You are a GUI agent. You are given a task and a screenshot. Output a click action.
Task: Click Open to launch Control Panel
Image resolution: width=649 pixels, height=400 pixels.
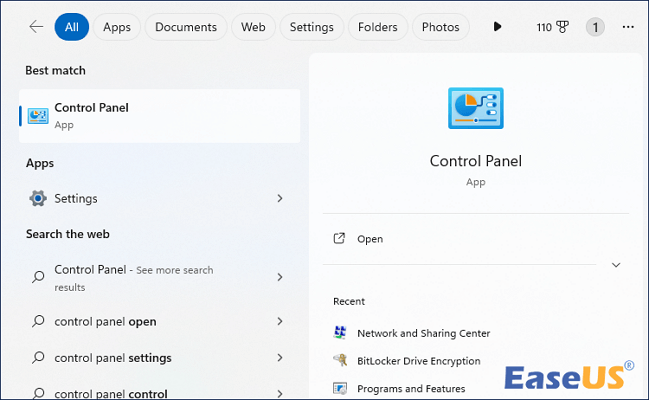point(370,239)
